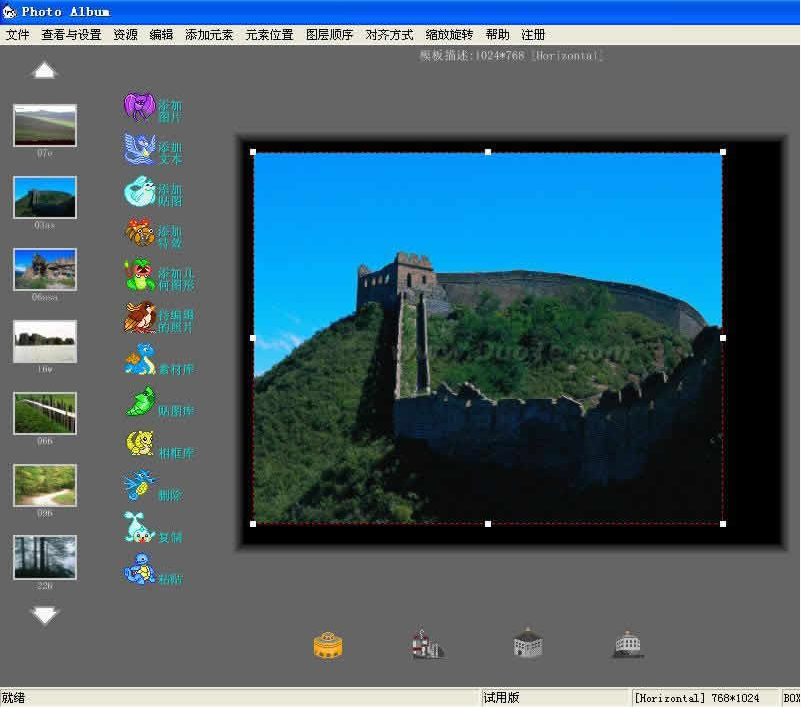Click the 模板描述 1024*768 template description text

pos(511,55)
